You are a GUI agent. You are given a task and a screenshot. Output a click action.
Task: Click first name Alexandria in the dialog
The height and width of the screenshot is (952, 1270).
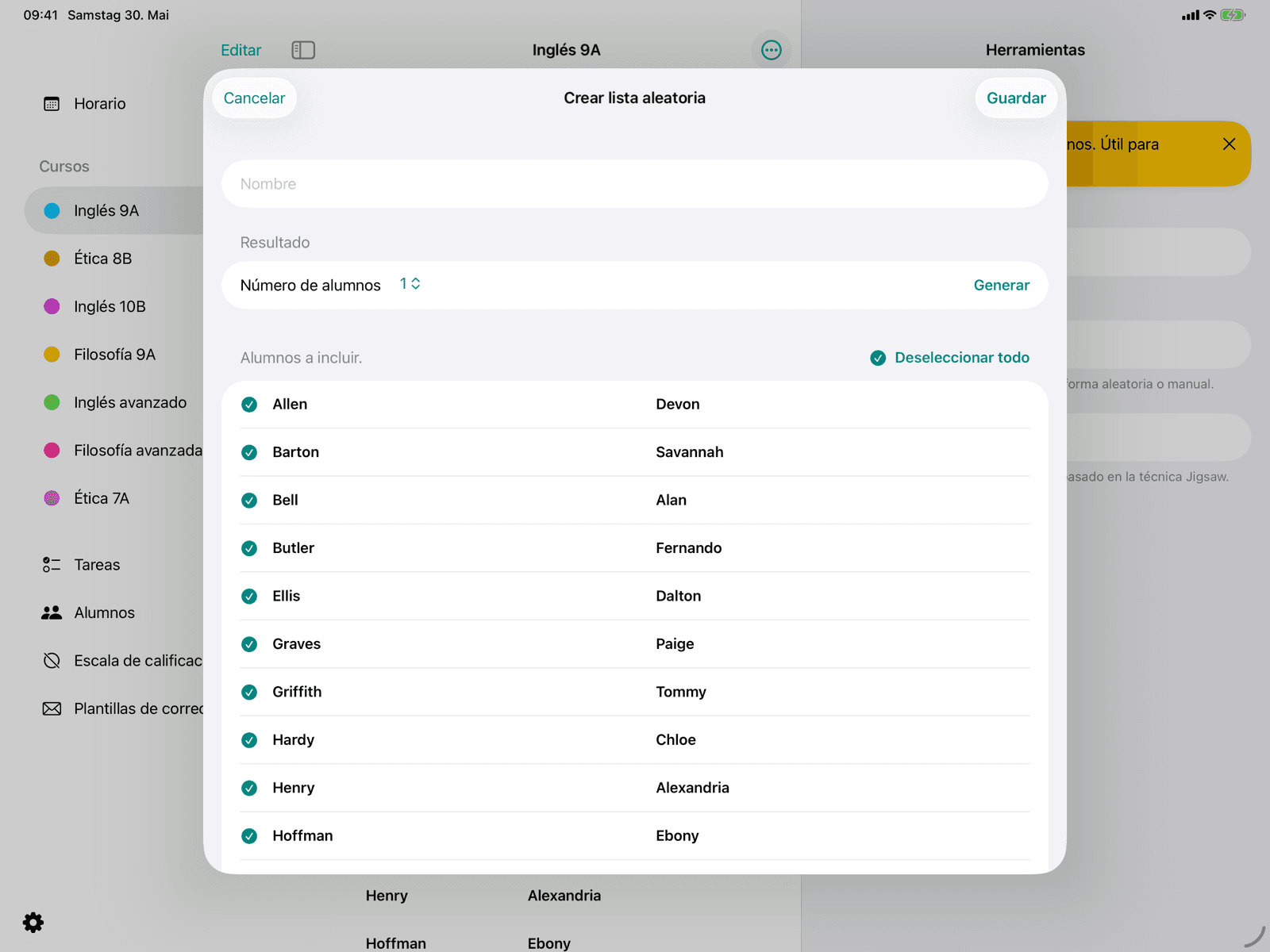coord(692,788)
